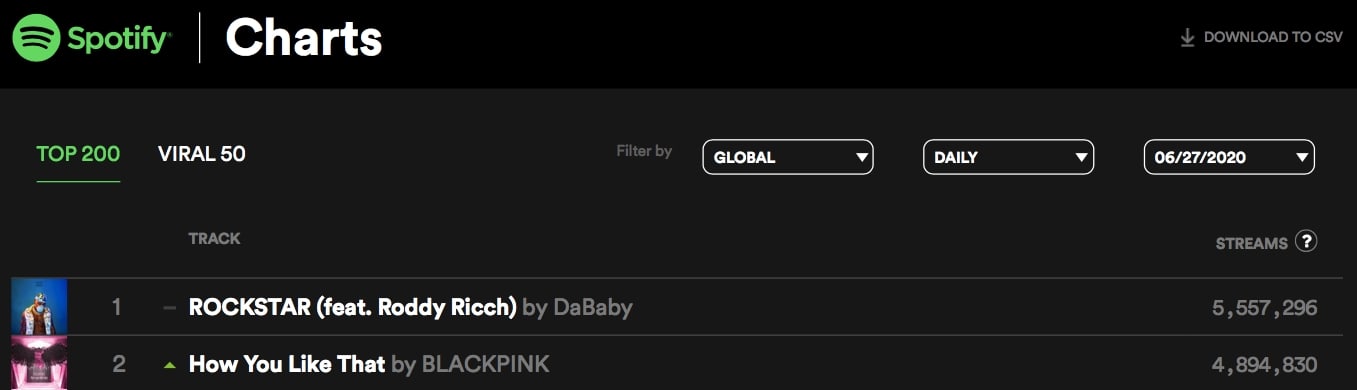The width and height of the screenshot is (1357, 390).
Task: Click the download arrow icon
Action: 1188,37
